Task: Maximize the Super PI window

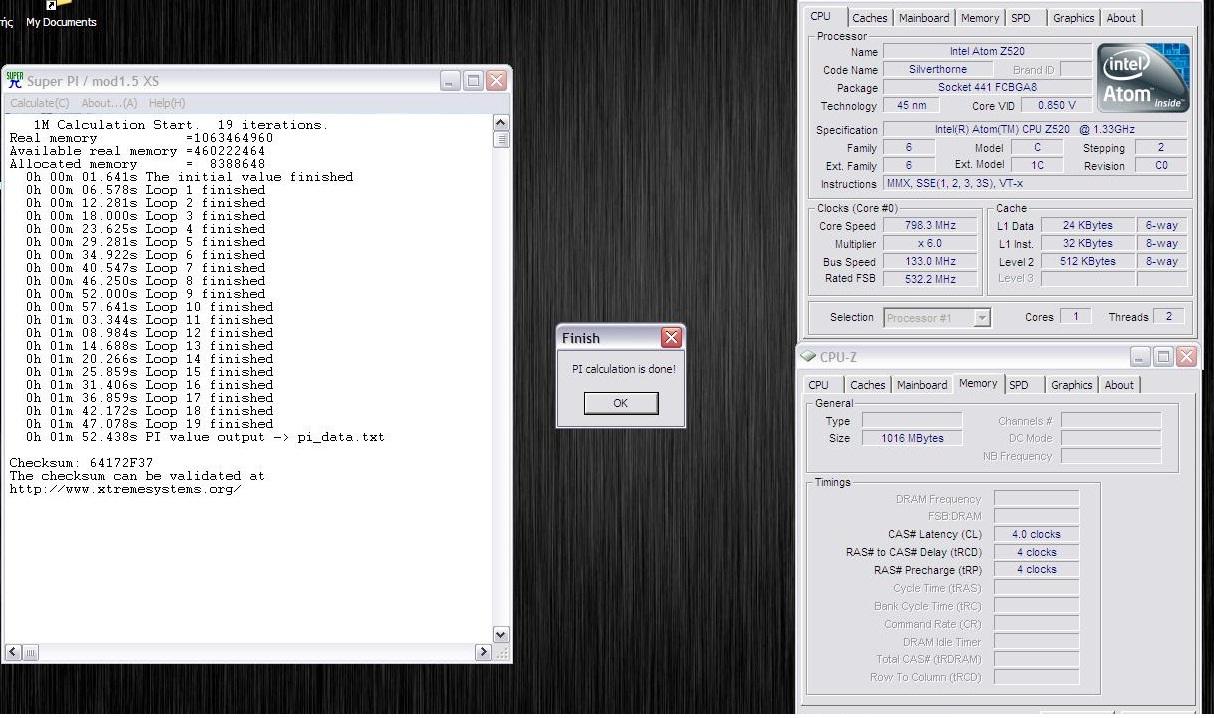Action: (x=474, y=81)
